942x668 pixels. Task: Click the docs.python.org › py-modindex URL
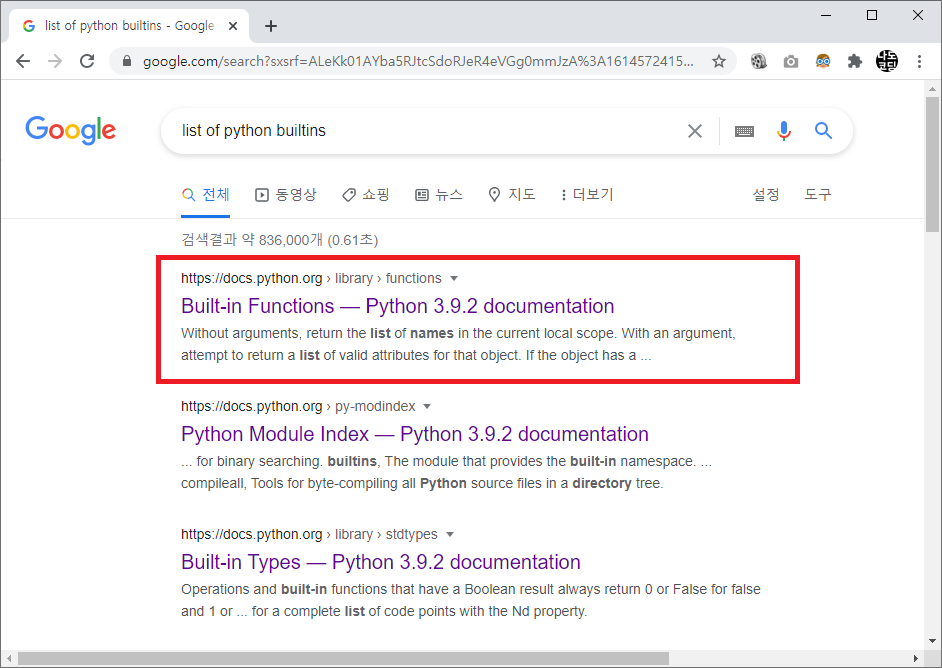(x=298, y=406)
